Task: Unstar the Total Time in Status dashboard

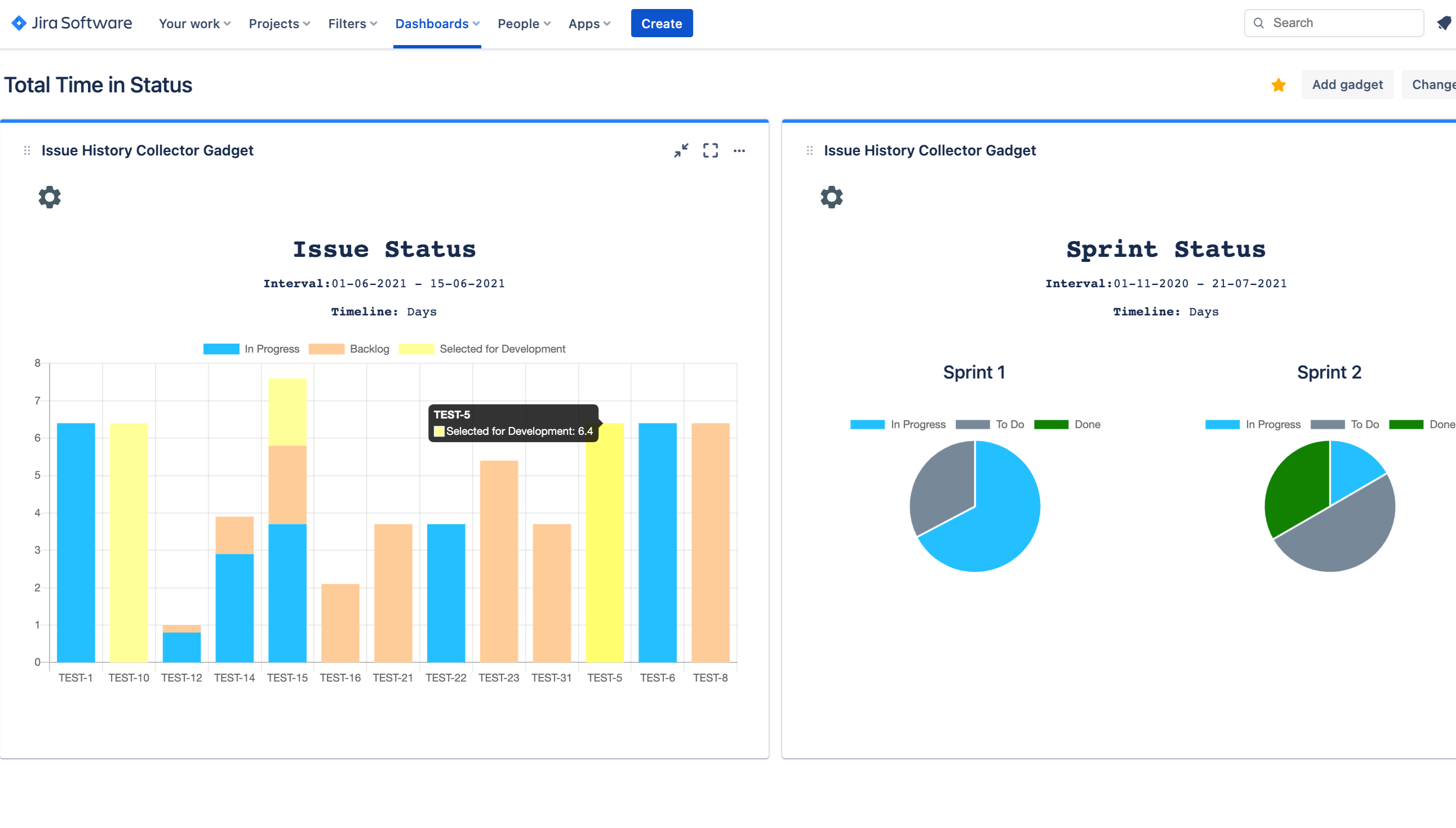Action: [x=1278, y=84]
